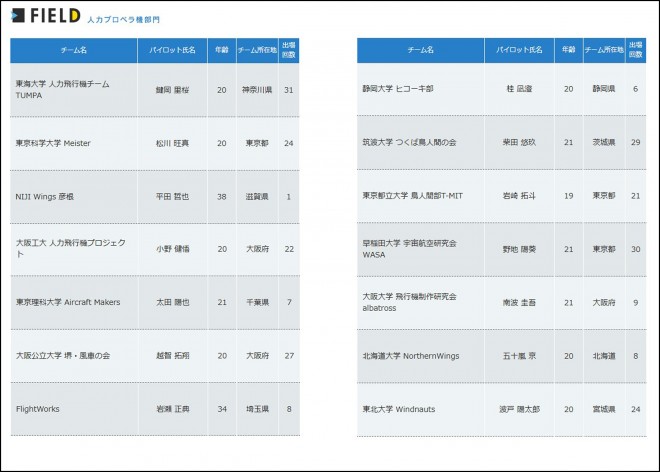Click right table チーム所在地 column header
Viewport: 660px width, 472px height.
[x=603, y=50]
